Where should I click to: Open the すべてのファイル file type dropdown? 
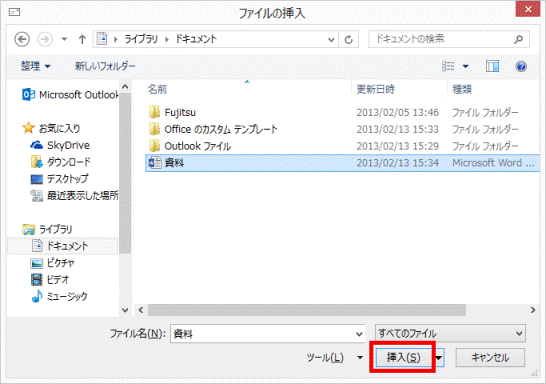pos(451,334)
